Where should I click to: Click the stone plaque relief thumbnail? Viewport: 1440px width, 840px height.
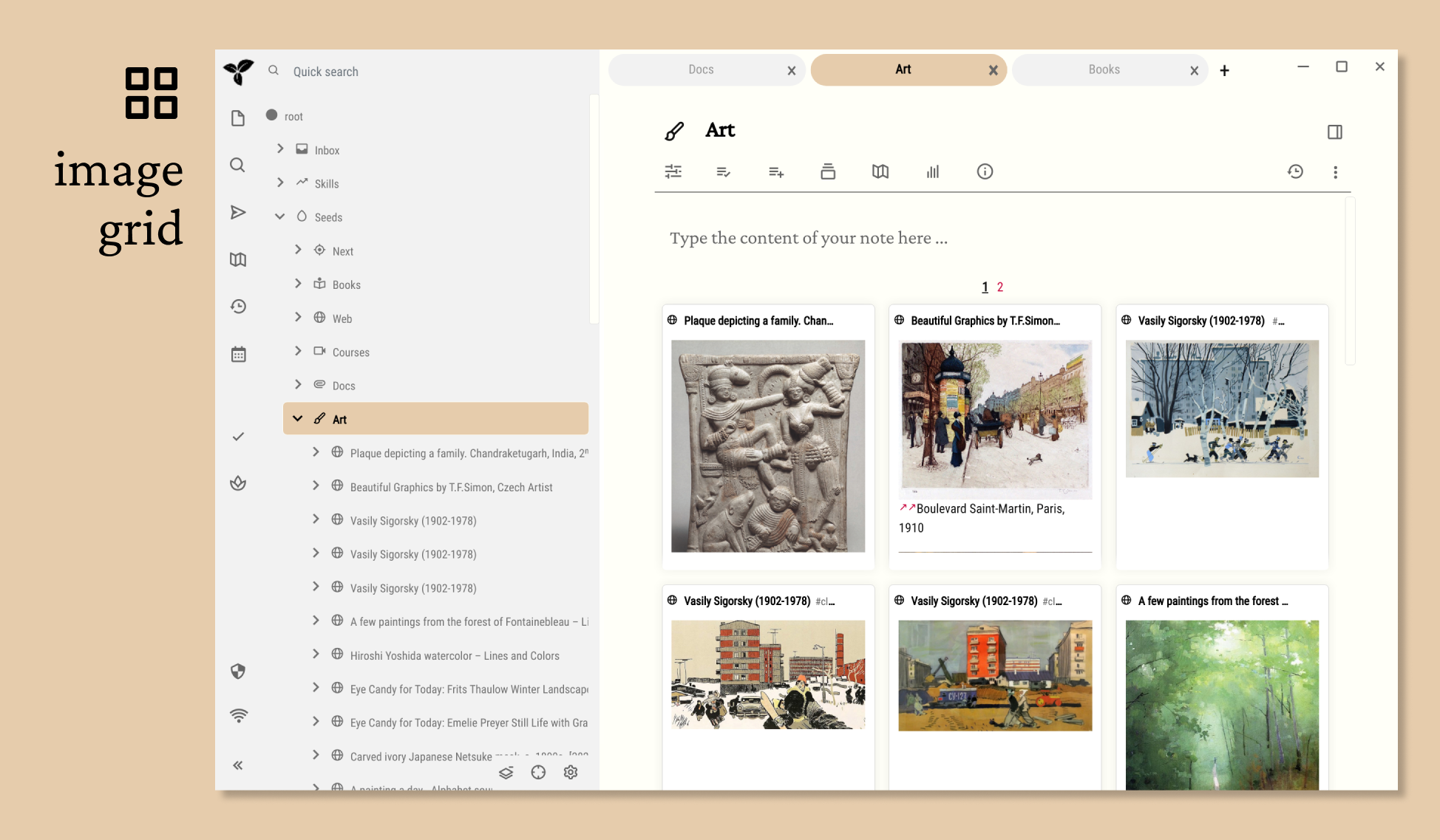pyautogui.click(x=768, y=446)
